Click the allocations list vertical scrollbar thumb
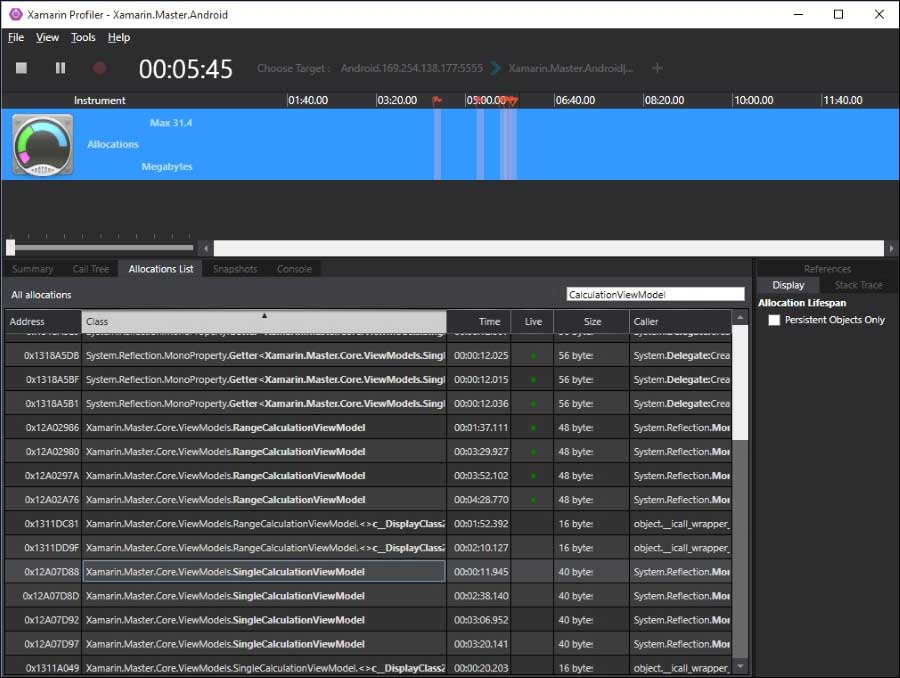This screenshot has width=900, height=678. coord(740,382)
